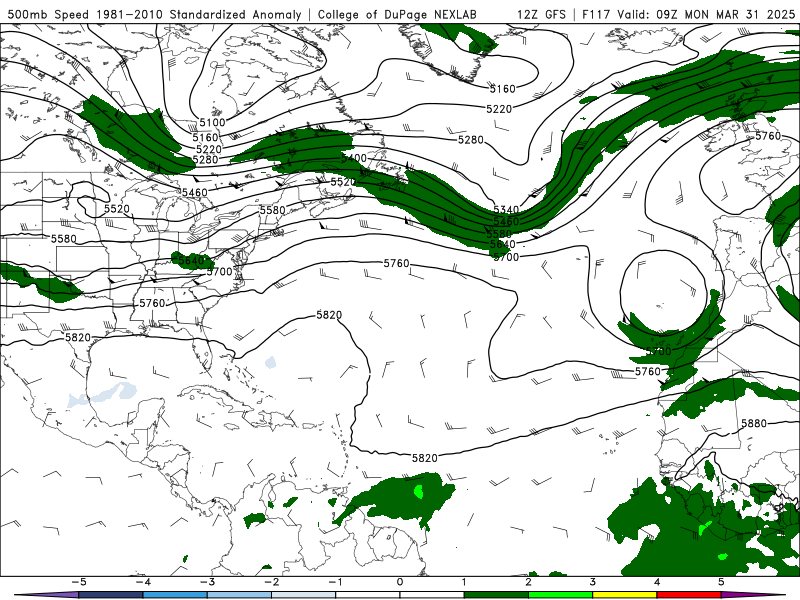Click the 5160 contour label below Greenland
800x600 pixels.
point(503,89)
